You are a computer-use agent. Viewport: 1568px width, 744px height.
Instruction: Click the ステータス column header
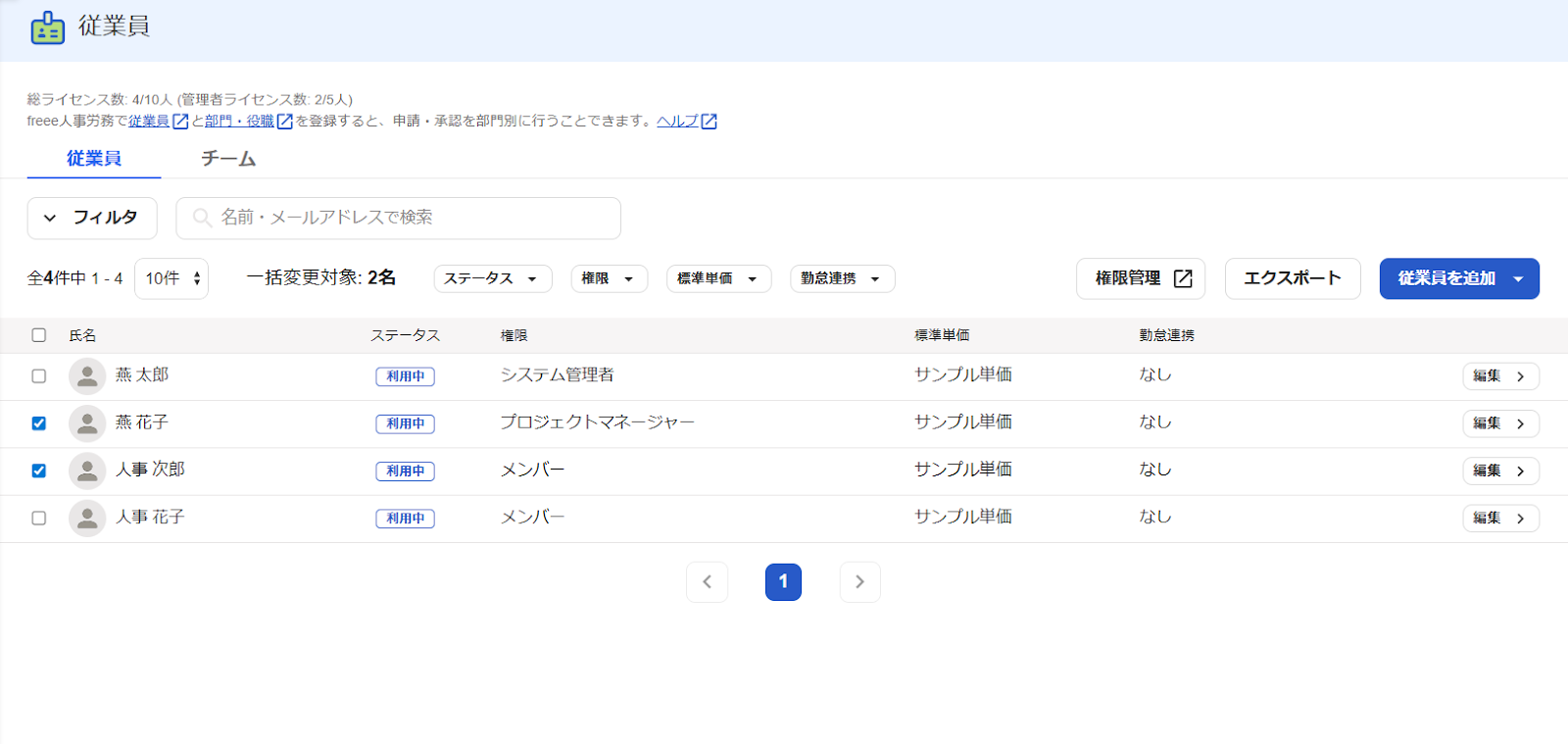point(405,335)
